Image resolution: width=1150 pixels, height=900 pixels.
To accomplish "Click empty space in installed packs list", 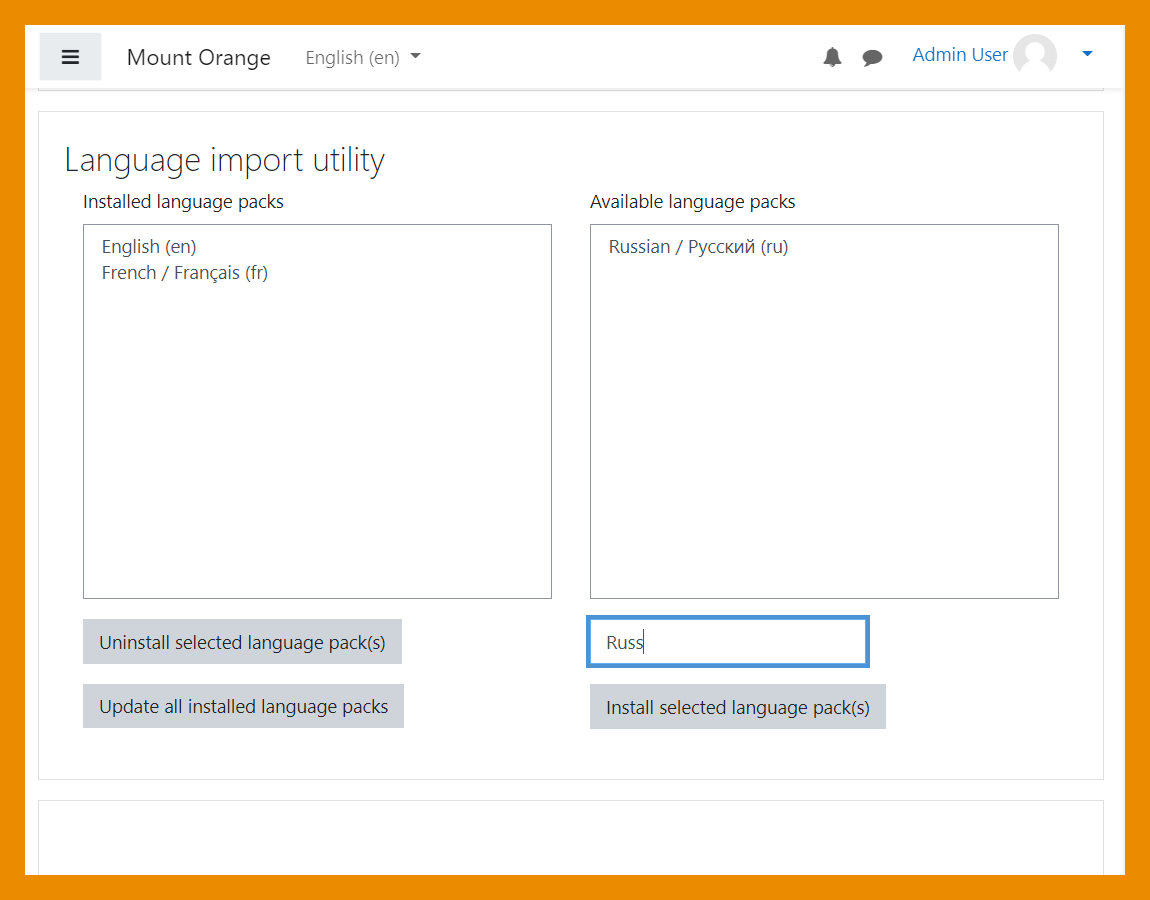I will coord(316,450).
